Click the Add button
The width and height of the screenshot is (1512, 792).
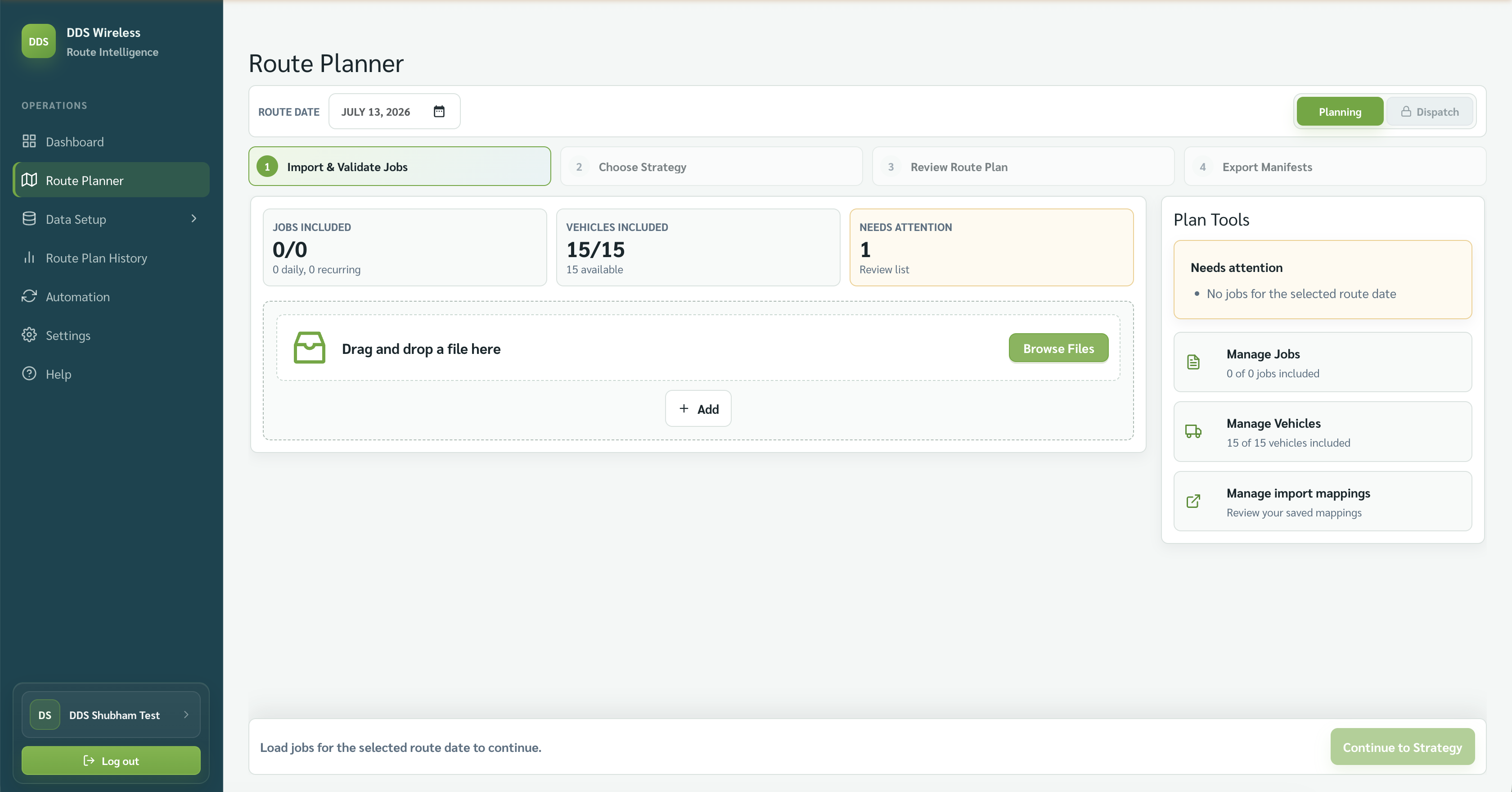(x=698, y=409)
